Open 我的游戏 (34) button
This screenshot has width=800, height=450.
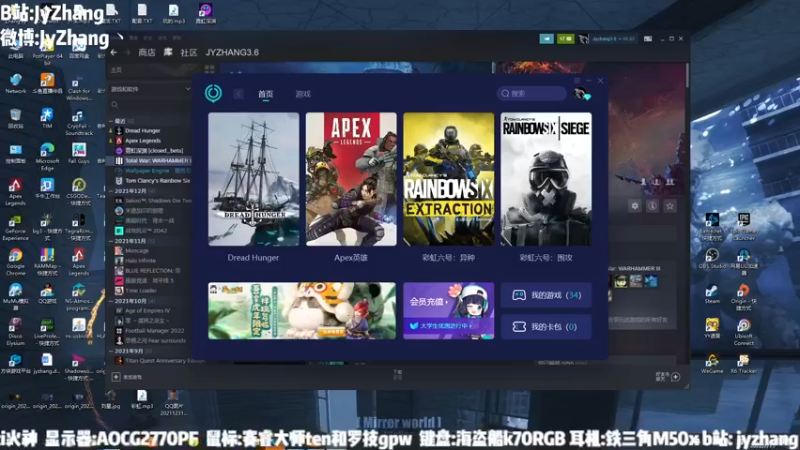click(546, 295)
